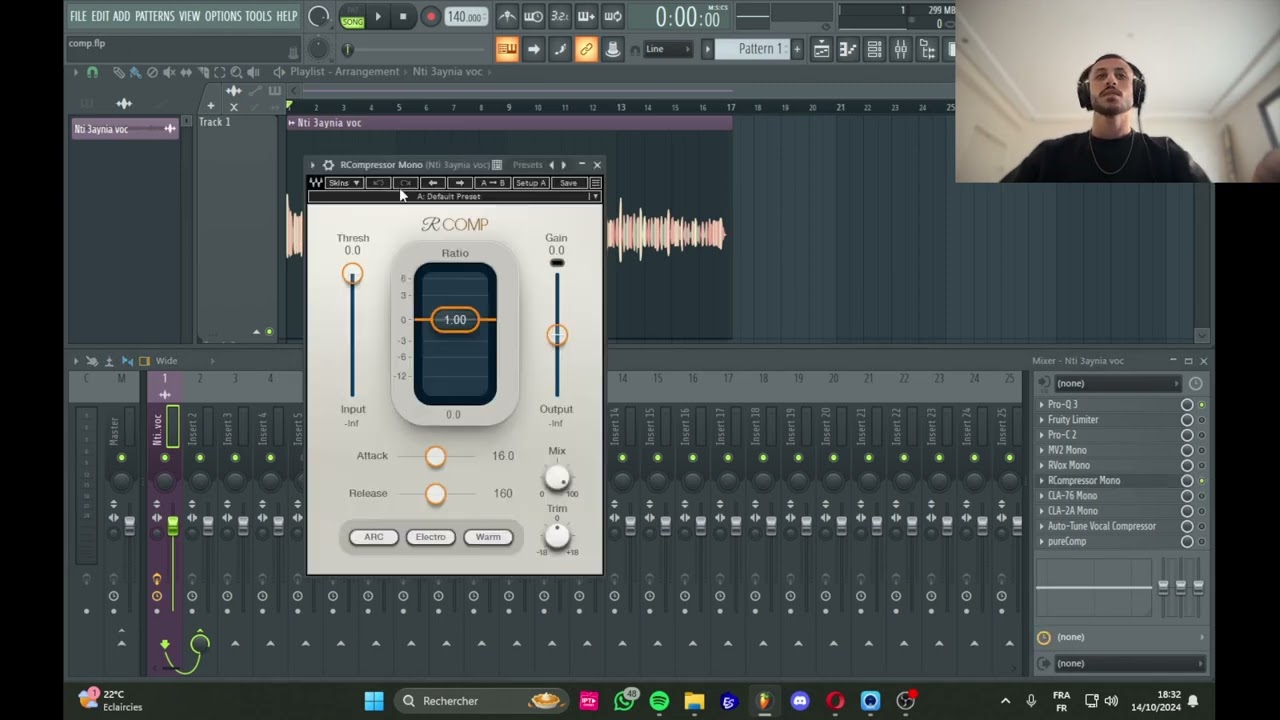The height and width of the screenshot is (720, 1280).
Task: Switch the Setup A button
Action: coord(530,183)
